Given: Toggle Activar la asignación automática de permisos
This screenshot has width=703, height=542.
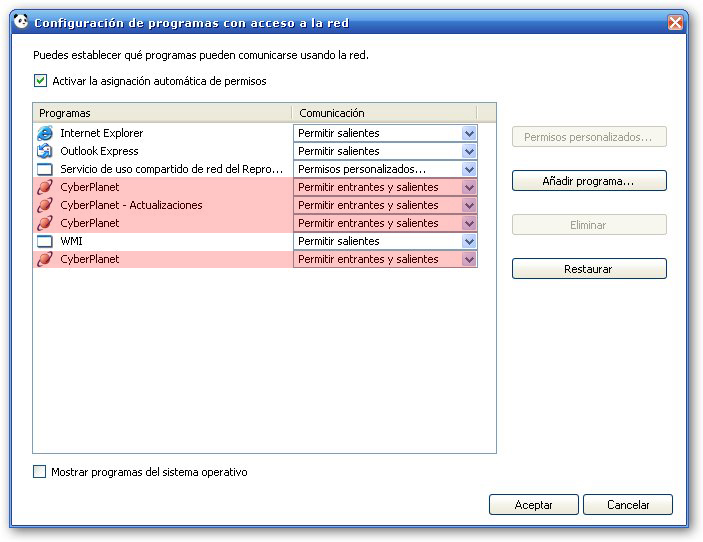Looking at the screenshot, I should [40, 81].
